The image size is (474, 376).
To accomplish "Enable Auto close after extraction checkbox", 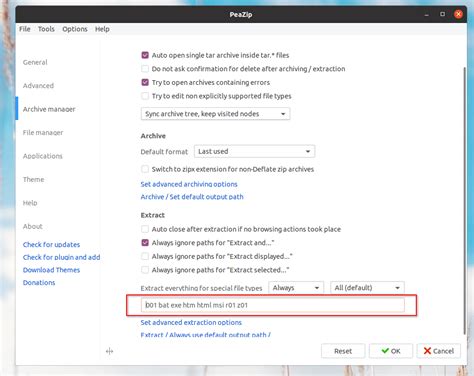I will click(145, 229).
